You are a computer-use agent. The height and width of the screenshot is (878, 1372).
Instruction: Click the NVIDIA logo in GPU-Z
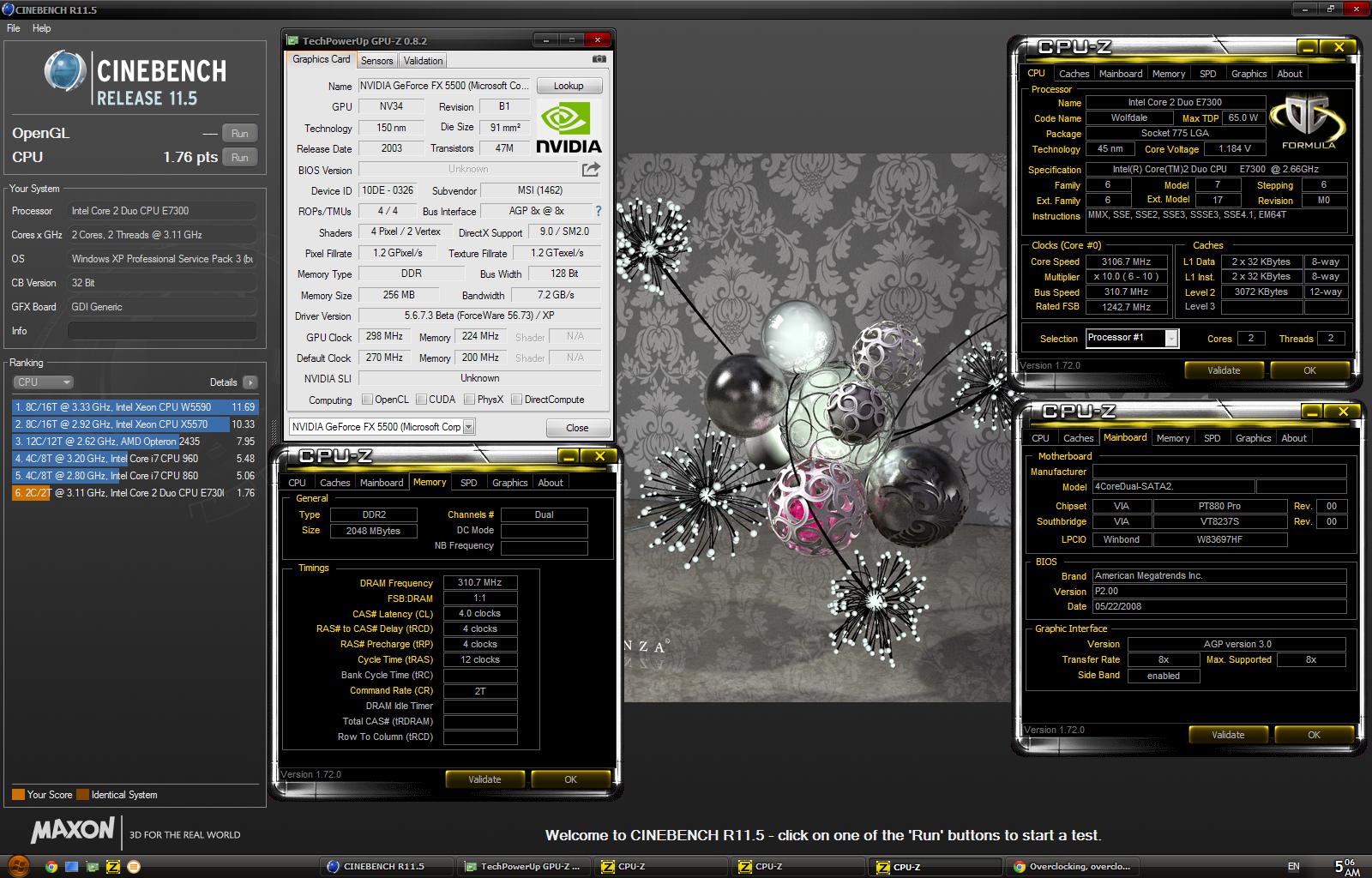click(x=569, y=127)
